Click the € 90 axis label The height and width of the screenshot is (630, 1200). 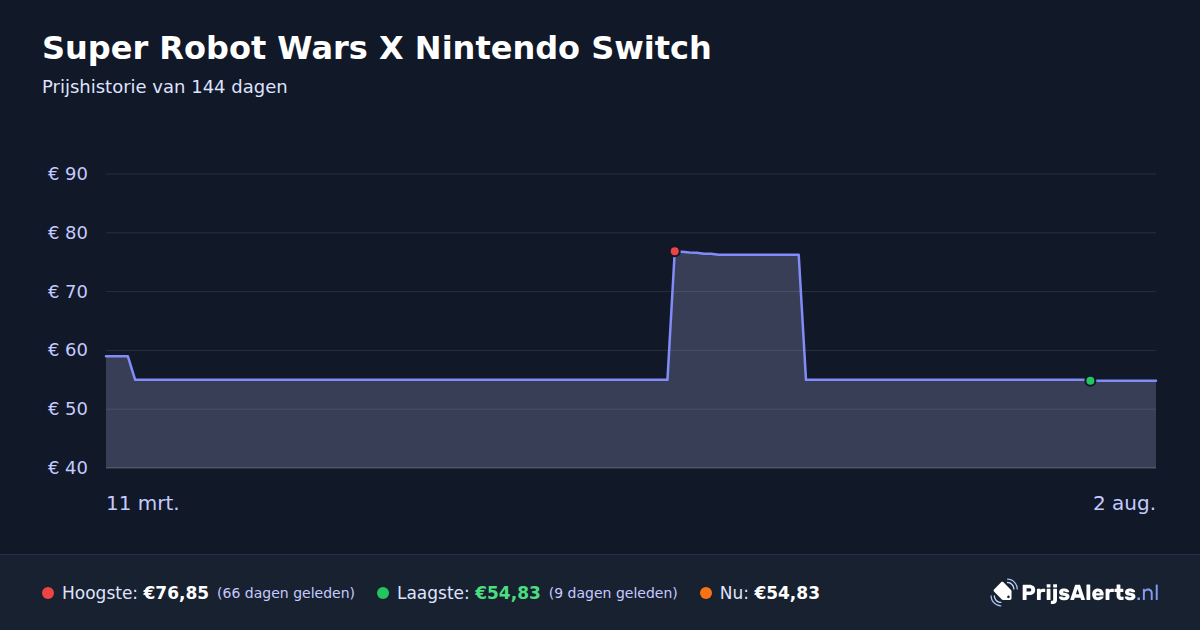click(x=68, y=174)
